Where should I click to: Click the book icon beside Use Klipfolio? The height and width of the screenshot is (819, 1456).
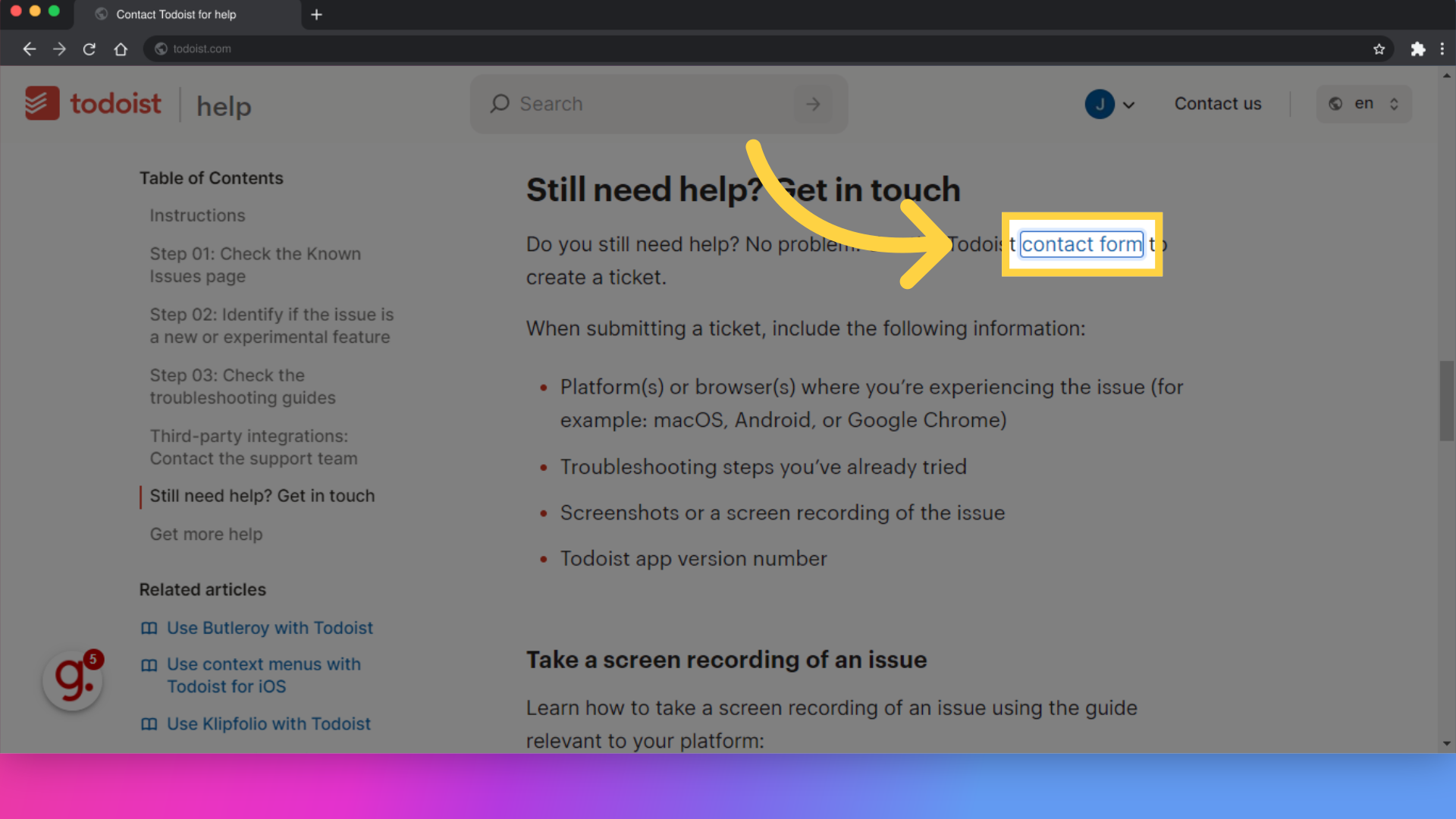149,724
